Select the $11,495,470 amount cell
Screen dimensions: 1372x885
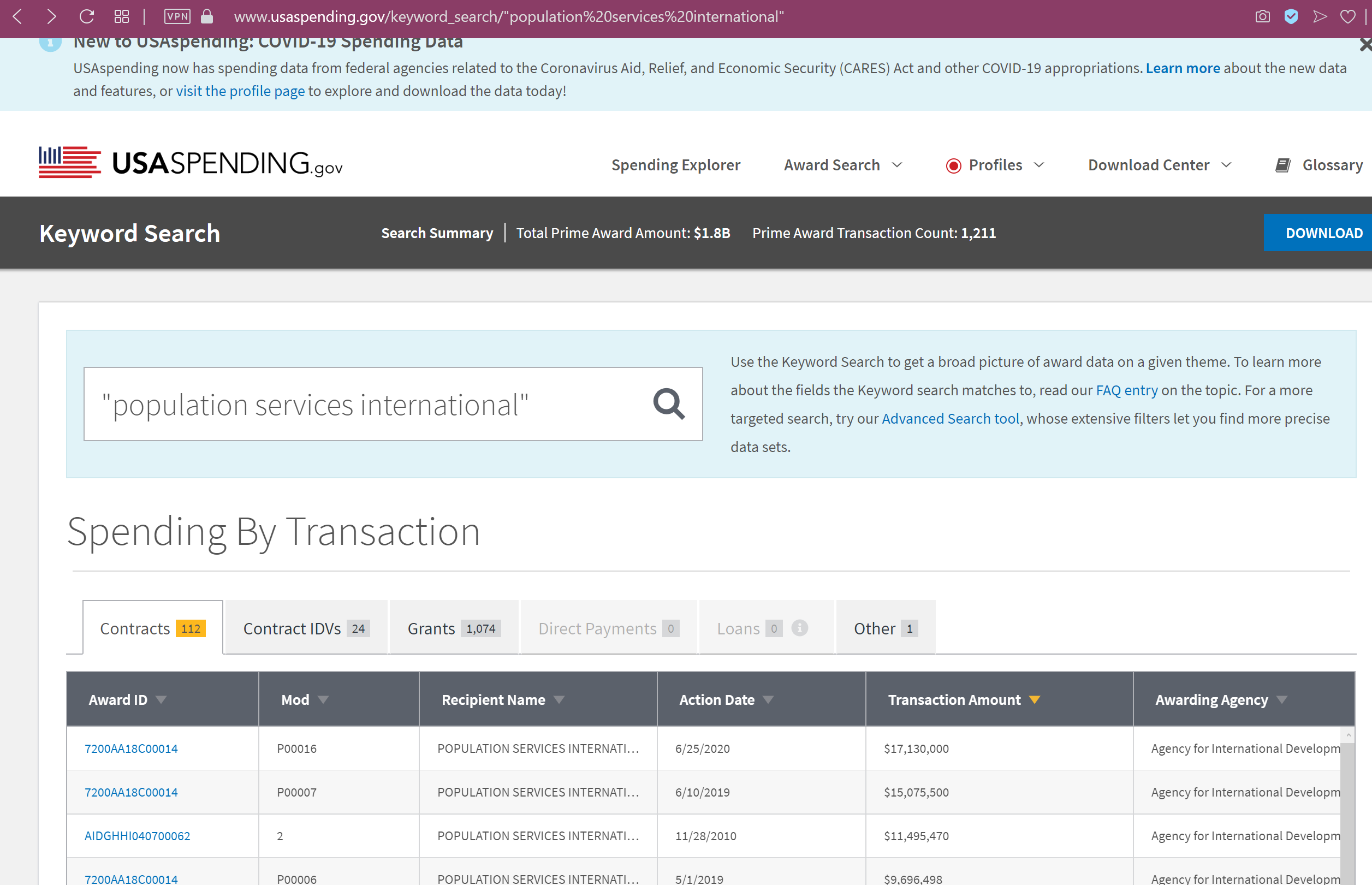pyautogui.click(x=1000, y=836)
